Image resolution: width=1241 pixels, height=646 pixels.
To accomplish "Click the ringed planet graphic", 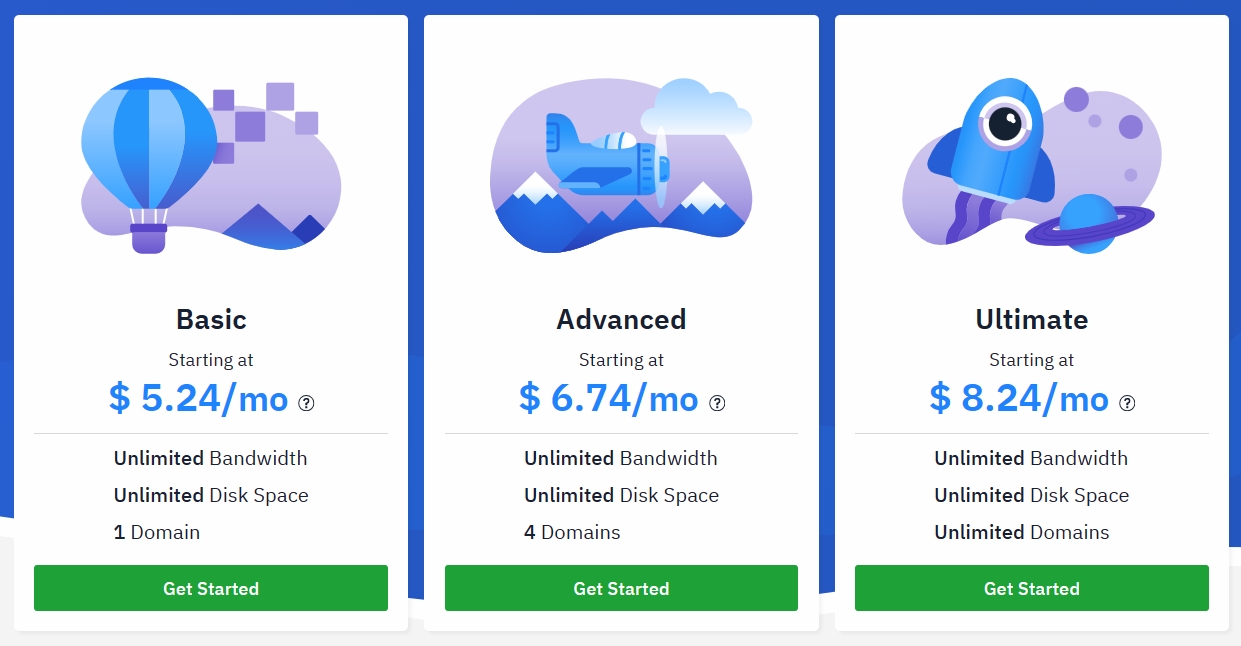I will click(x=1089, y=223).
